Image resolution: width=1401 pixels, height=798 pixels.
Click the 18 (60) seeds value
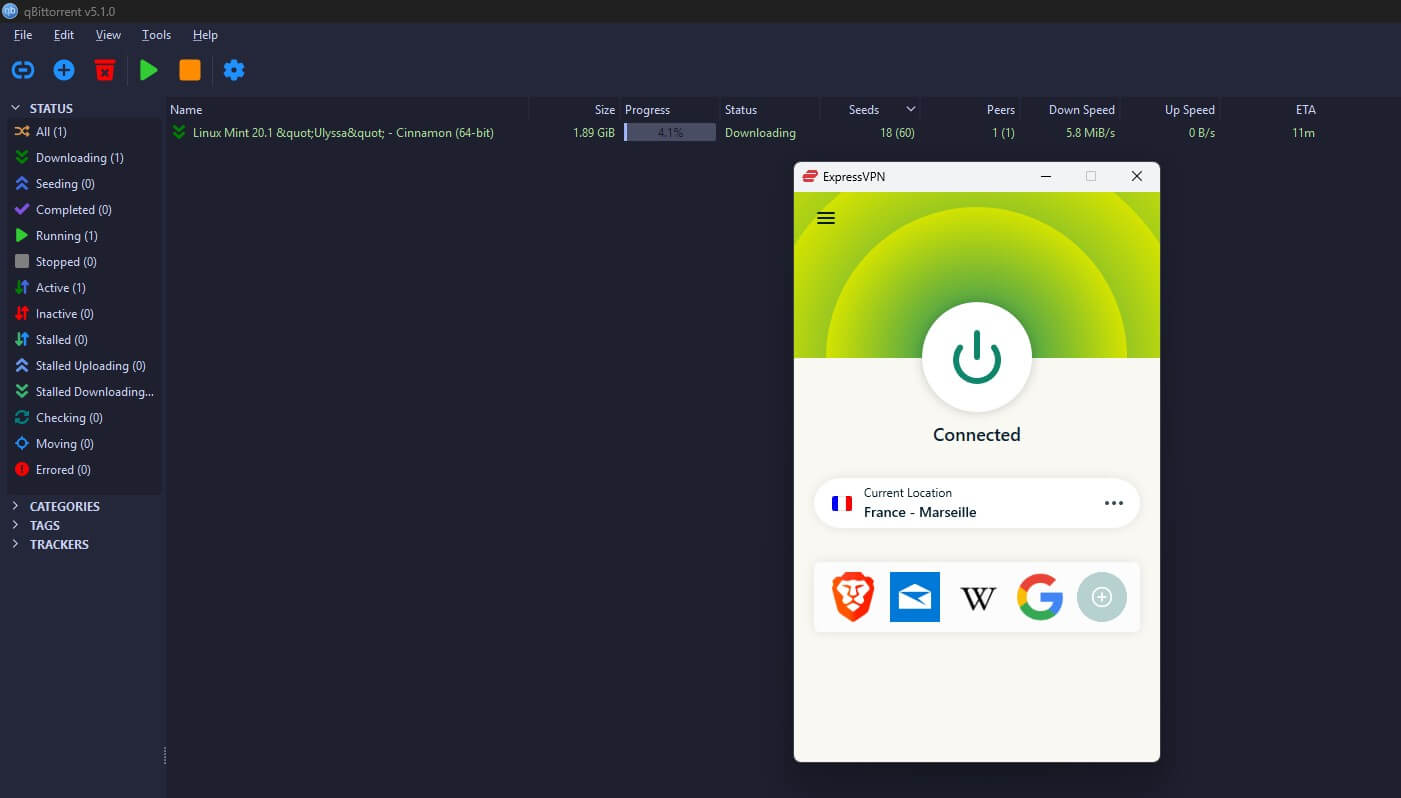tap(897, 133)
